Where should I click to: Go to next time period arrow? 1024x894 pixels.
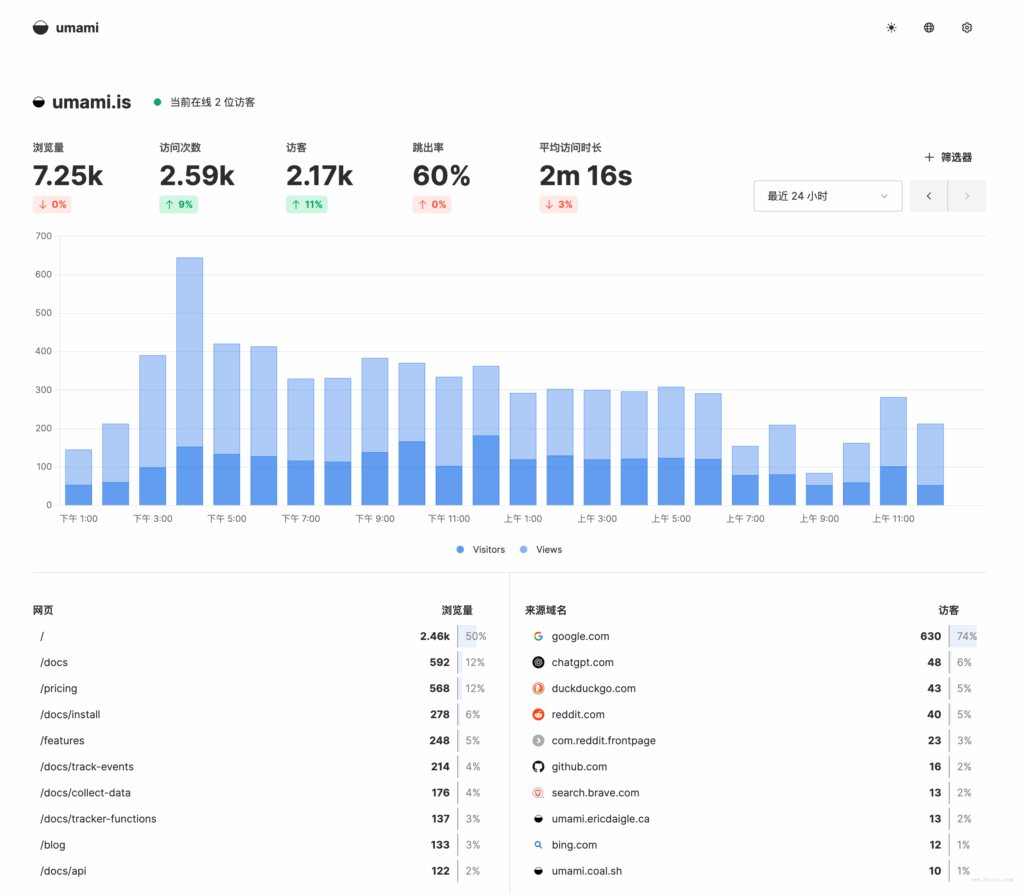967,196
